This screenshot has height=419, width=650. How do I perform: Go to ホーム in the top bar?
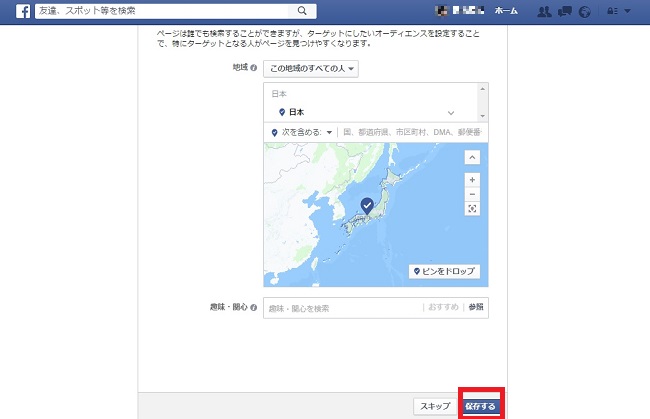coord(506,11)
